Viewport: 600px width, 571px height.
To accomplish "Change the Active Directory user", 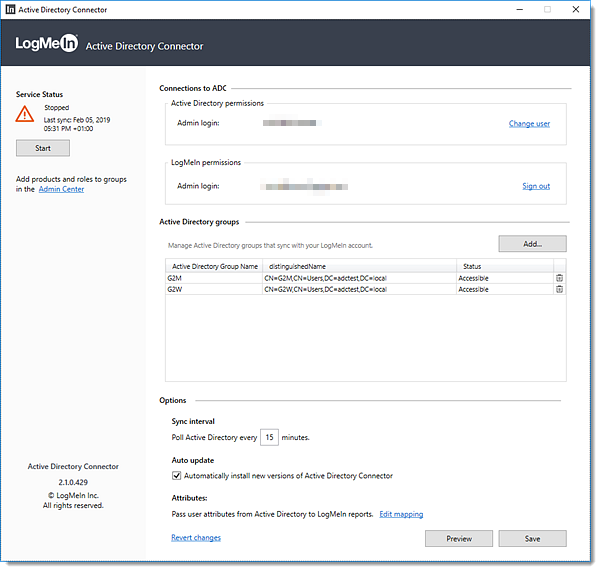I will (x=529, y=124).
